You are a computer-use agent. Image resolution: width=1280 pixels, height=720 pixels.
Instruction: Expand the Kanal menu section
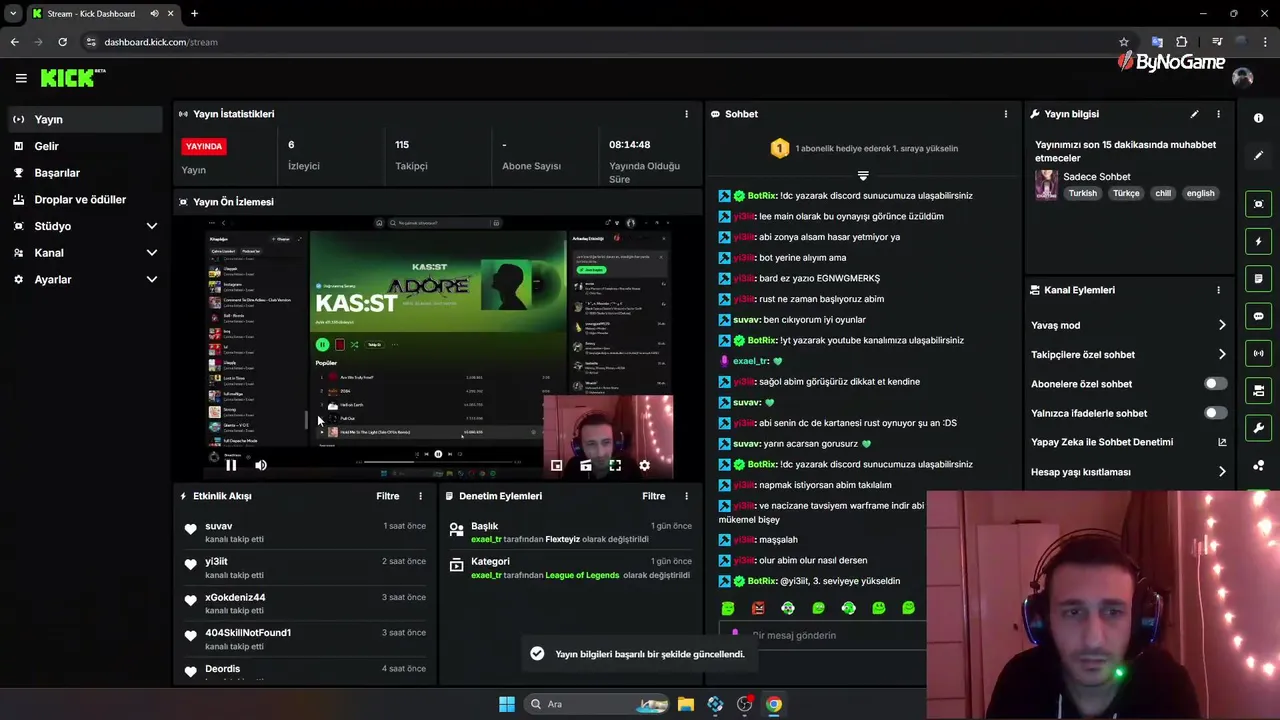click(152, 253)
